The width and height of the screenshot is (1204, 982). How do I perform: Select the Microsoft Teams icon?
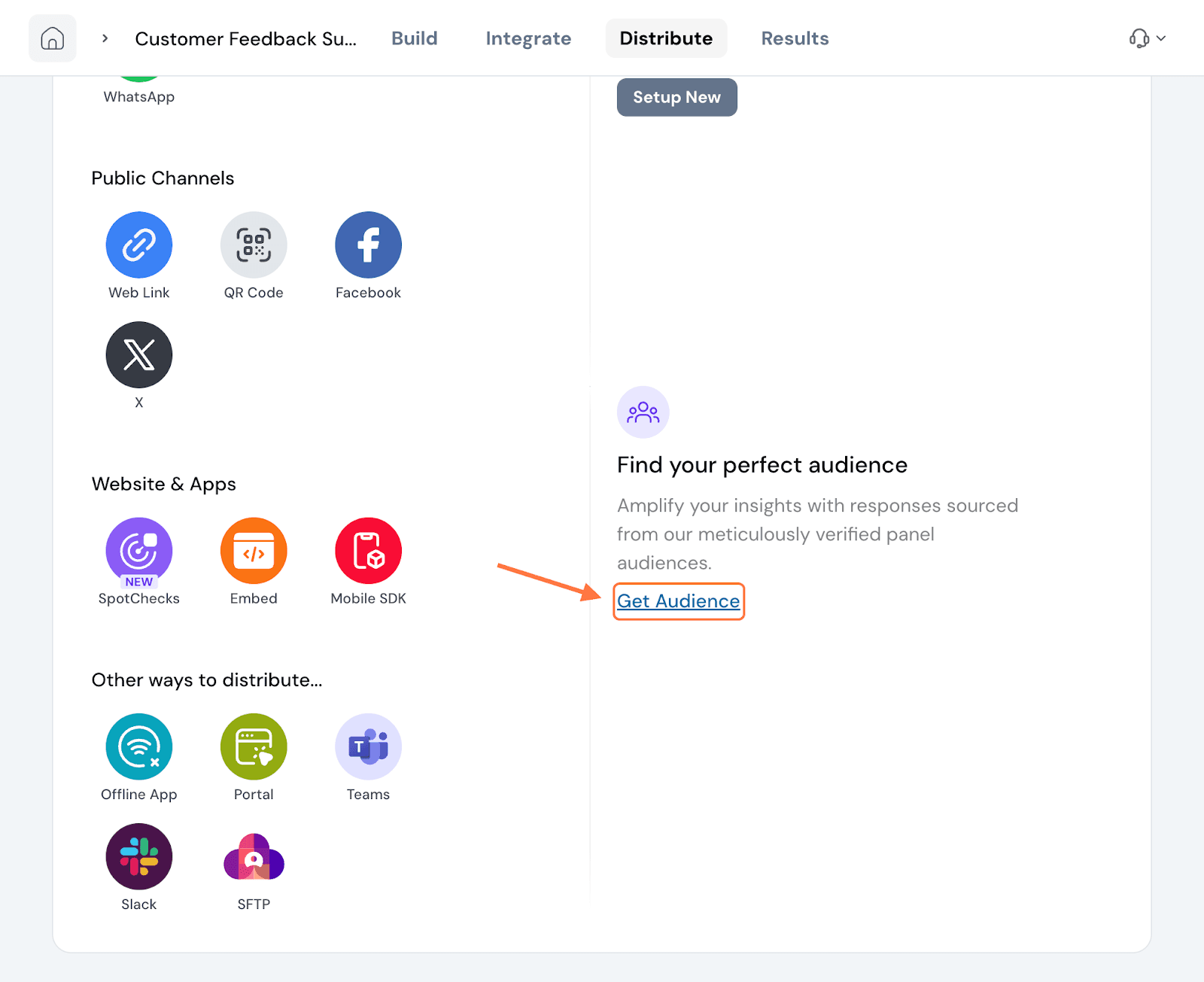[x=368, y=746]
